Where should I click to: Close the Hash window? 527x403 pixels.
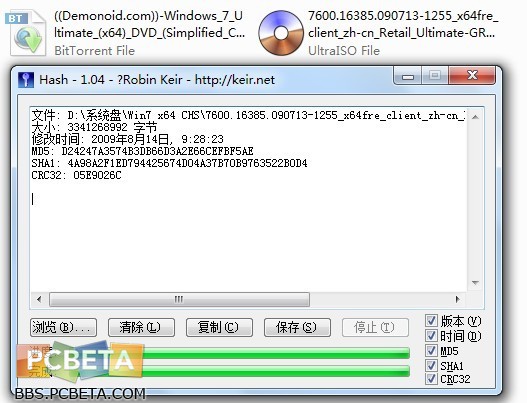[472, 75]
